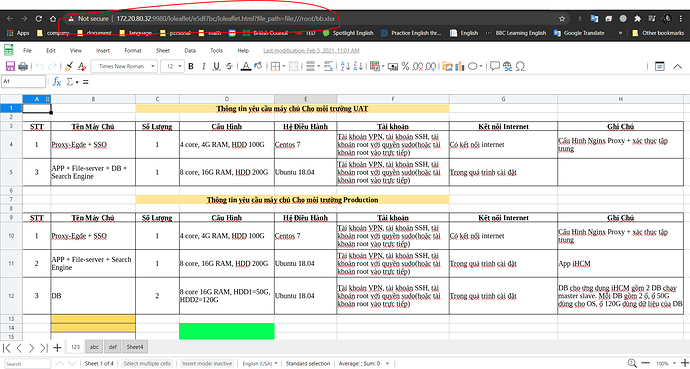Add a decimal place
The width and height of the screenshot is (690, 369).
click(430, 66)
